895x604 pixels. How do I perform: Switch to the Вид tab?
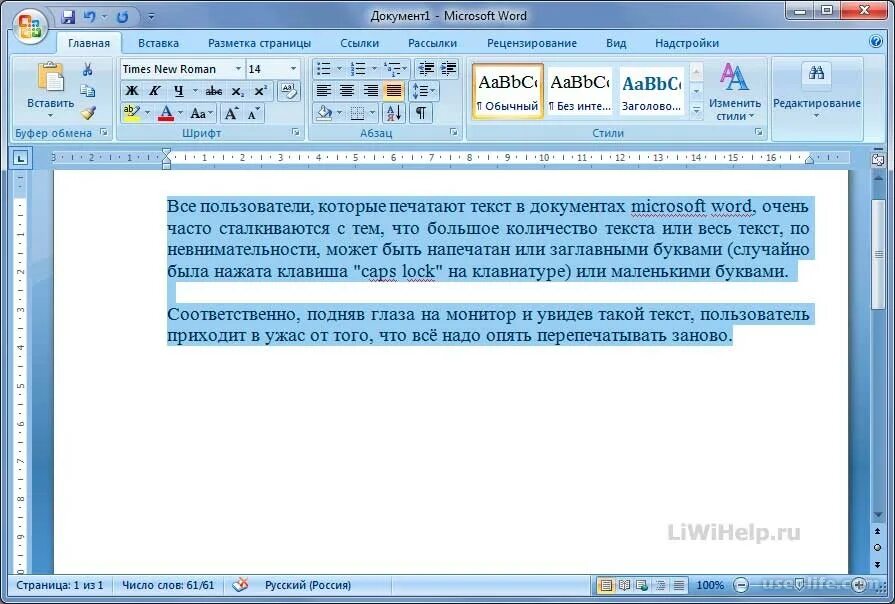point(616,43)
